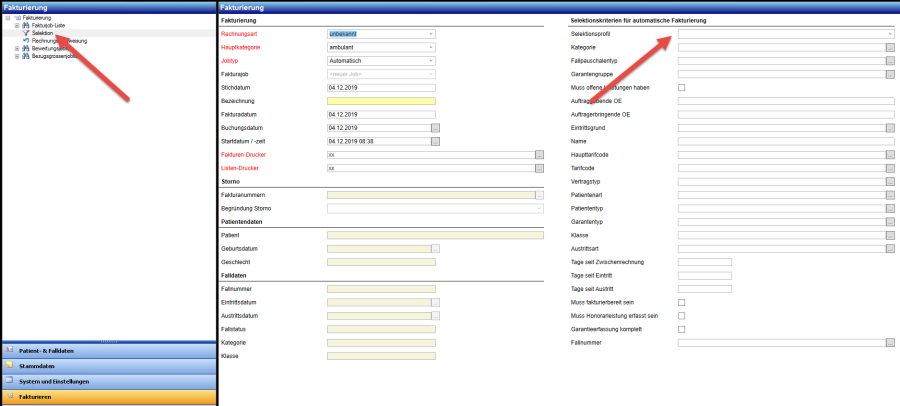This screenshot has width=900, height=406.
Task: Click the binoculars icon of Bezugsgrössenjob entry
Action: (25, 56)
